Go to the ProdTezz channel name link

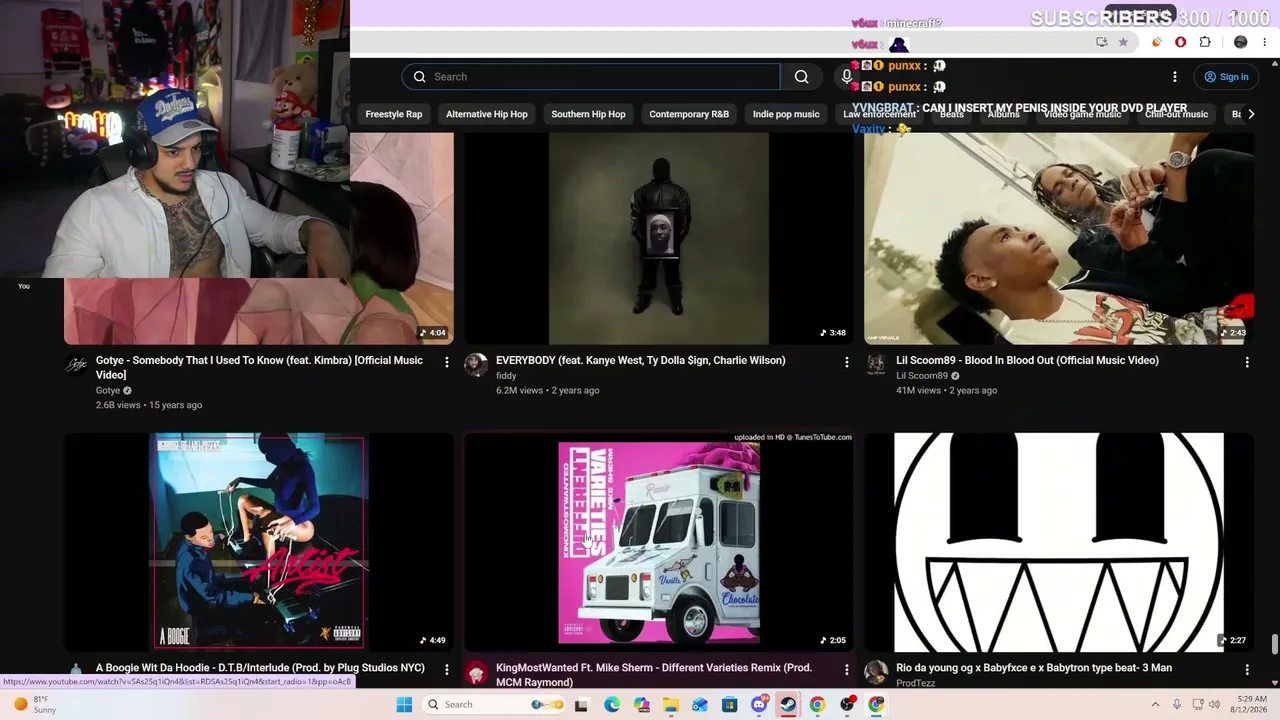coord(916,683)
